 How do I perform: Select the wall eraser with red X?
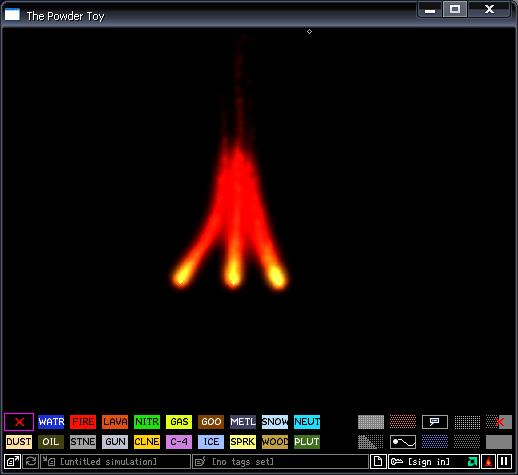[x=499, y=422]
